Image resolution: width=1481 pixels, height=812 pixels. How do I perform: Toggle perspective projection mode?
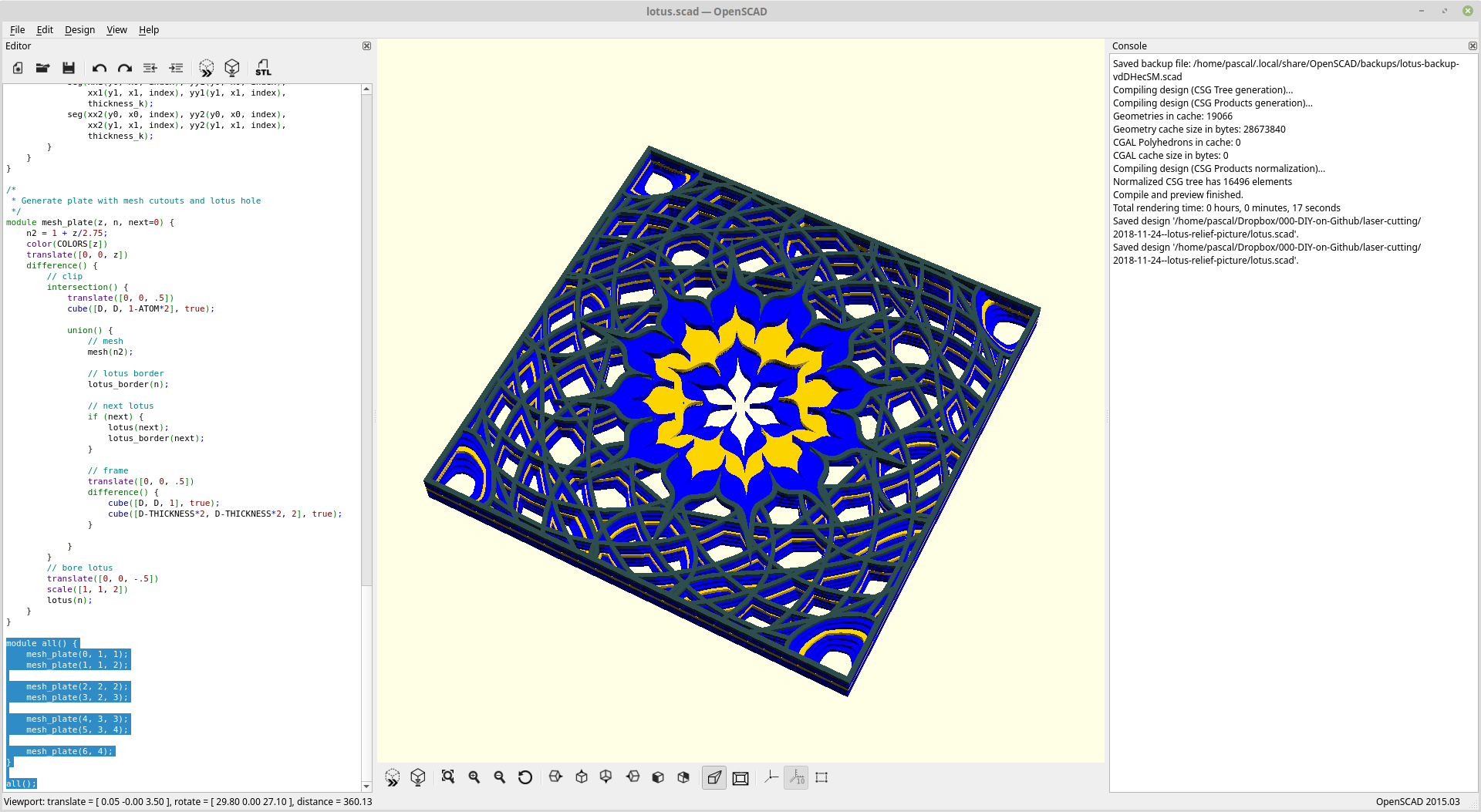pos(714,777)
